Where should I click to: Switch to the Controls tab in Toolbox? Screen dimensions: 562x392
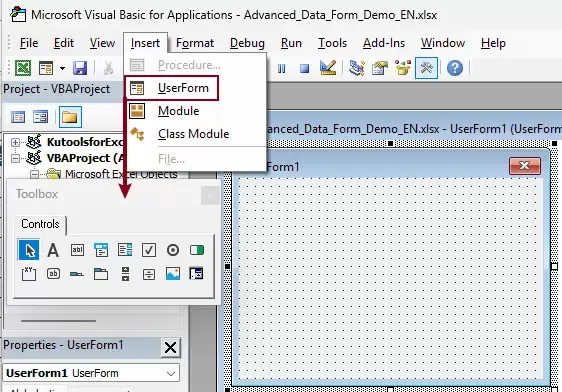(40, 224)
